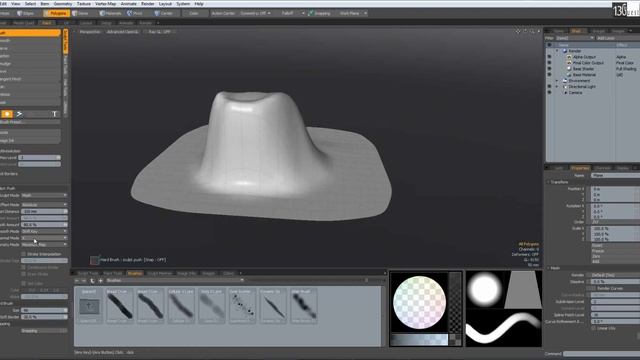This screenshot has width=640, height=360.
Task: Expand the Environment tree item
Action: point(557,81)
